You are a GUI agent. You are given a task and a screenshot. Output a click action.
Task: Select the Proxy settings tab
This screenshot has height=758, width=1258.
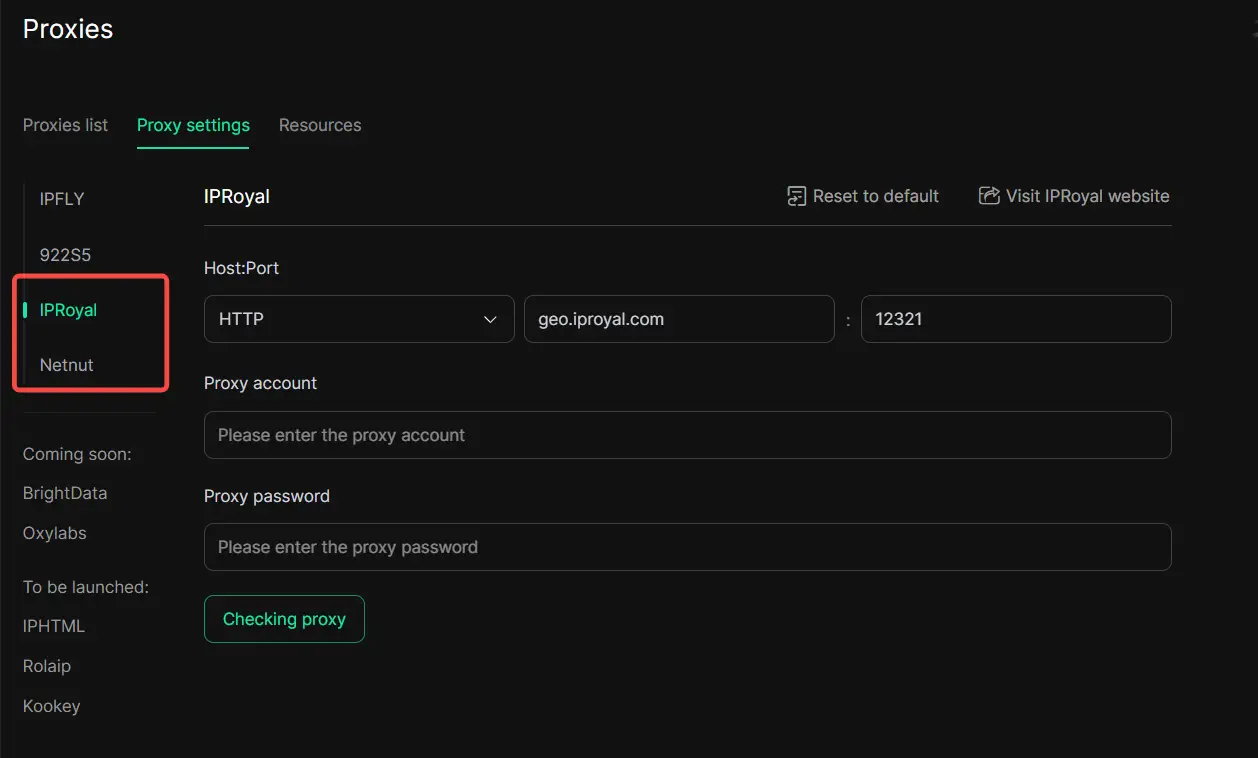(193, 125)
